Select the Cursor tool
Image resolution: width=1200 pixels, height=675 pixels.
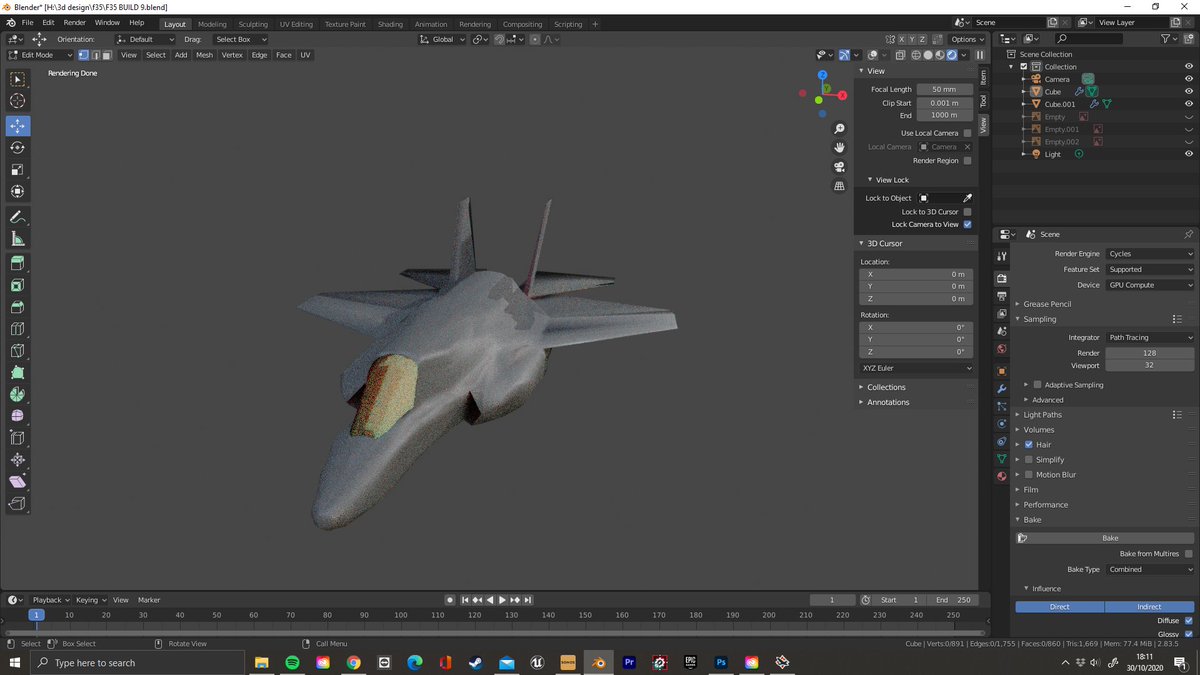(x=18, y=101)
